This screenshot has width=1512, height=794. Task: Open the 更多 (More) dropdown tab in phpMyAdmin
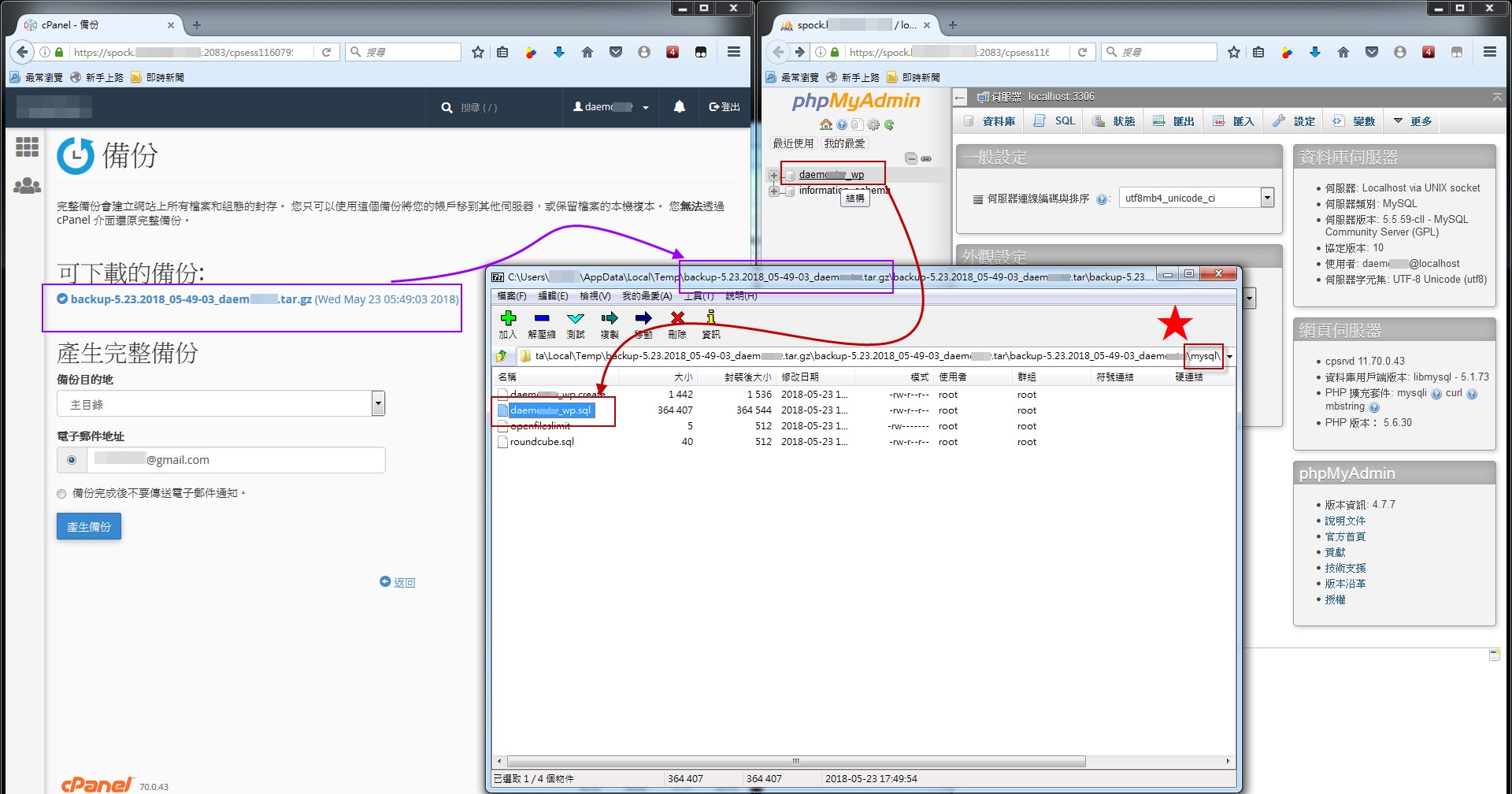pyautogui.click(x=1412, y=121)
